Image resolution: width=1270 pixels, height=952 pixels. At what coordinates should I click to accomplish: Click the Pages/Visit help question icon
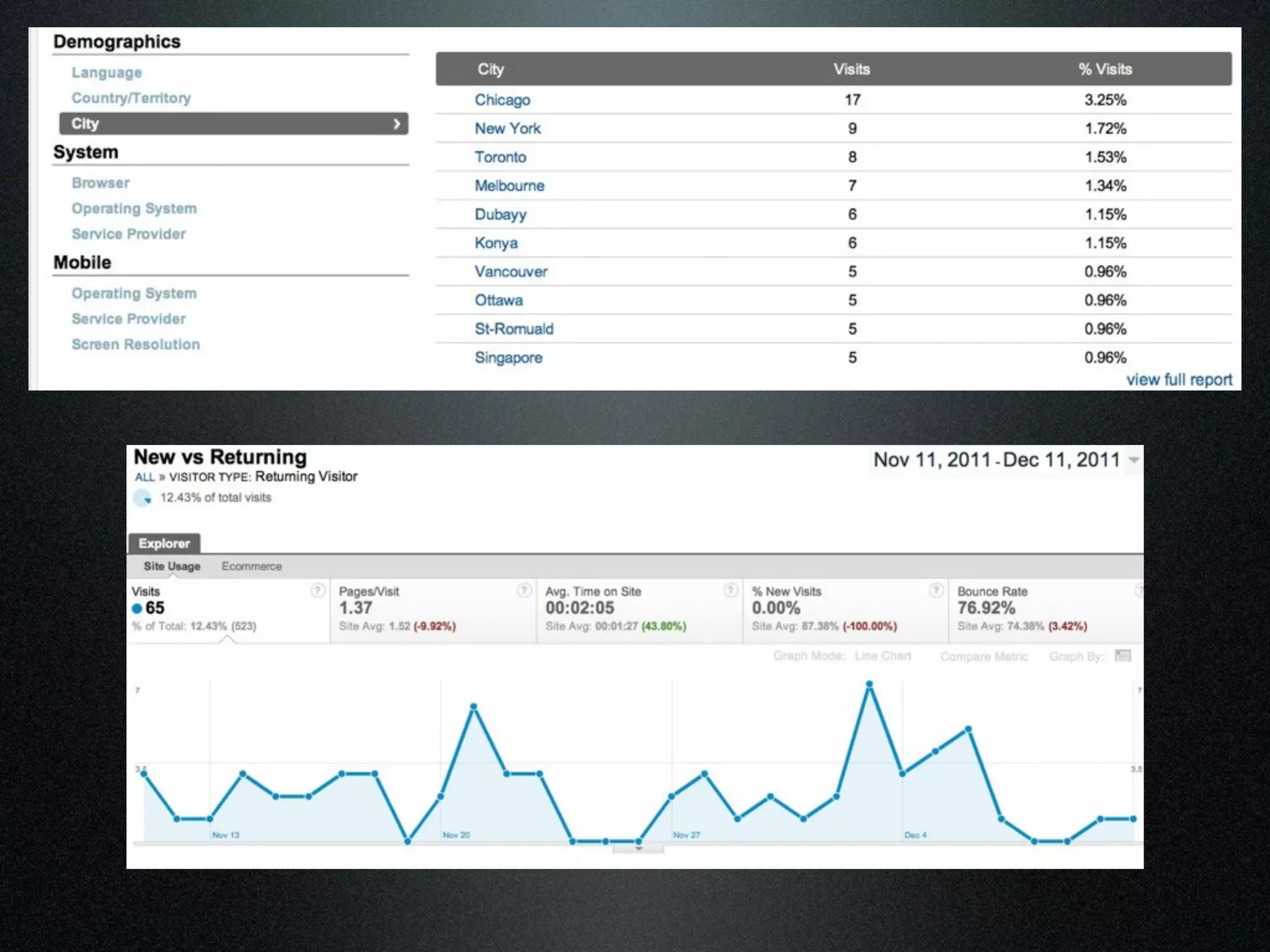[x=524, y=590]
